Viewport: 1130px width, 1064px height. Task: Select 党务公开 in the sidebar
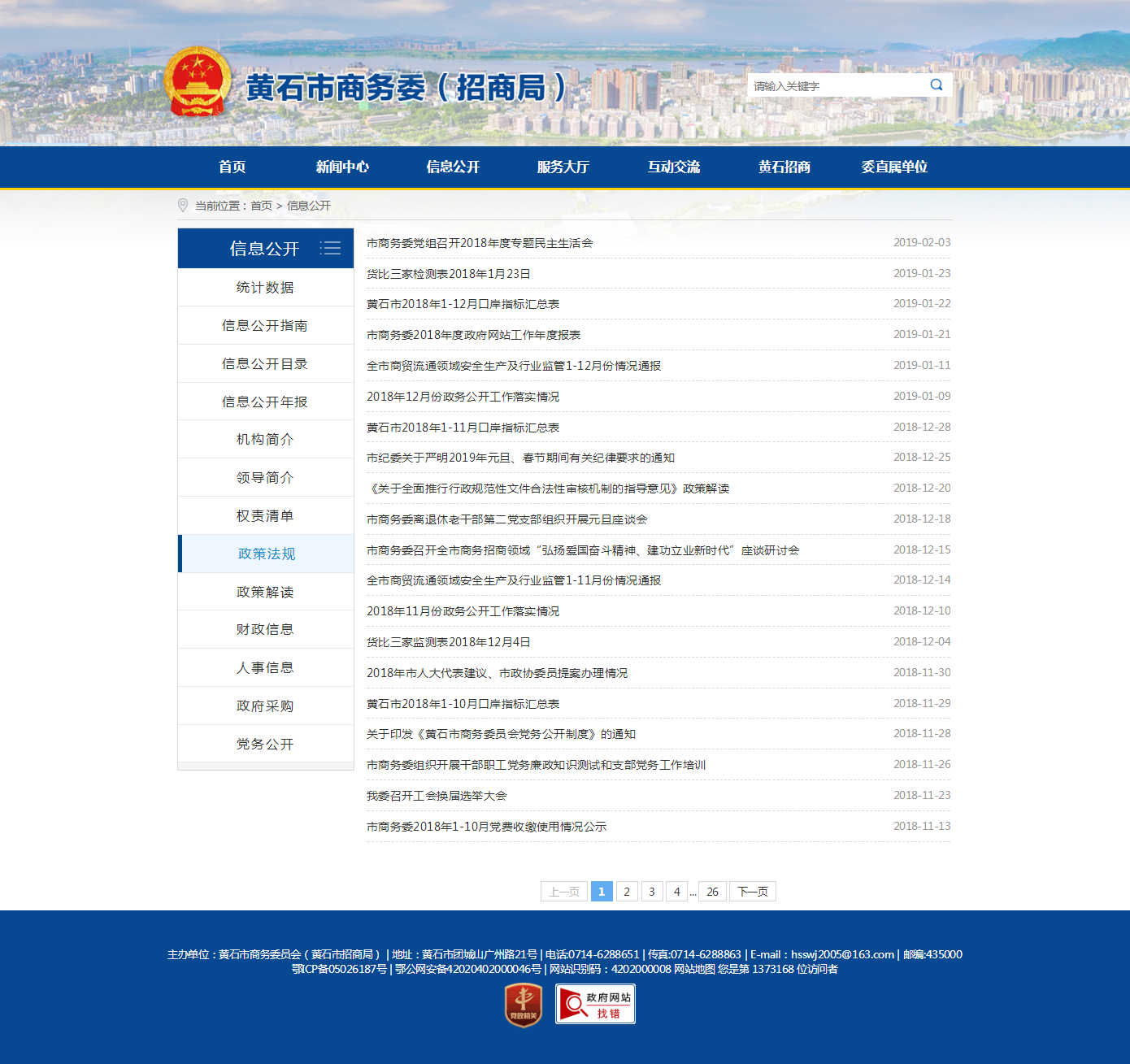pos(265,744)
